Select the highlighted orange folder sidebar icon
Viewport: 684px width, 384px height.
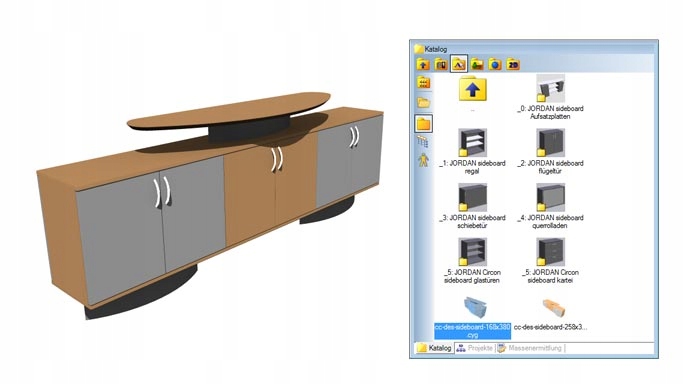[424, 123]
